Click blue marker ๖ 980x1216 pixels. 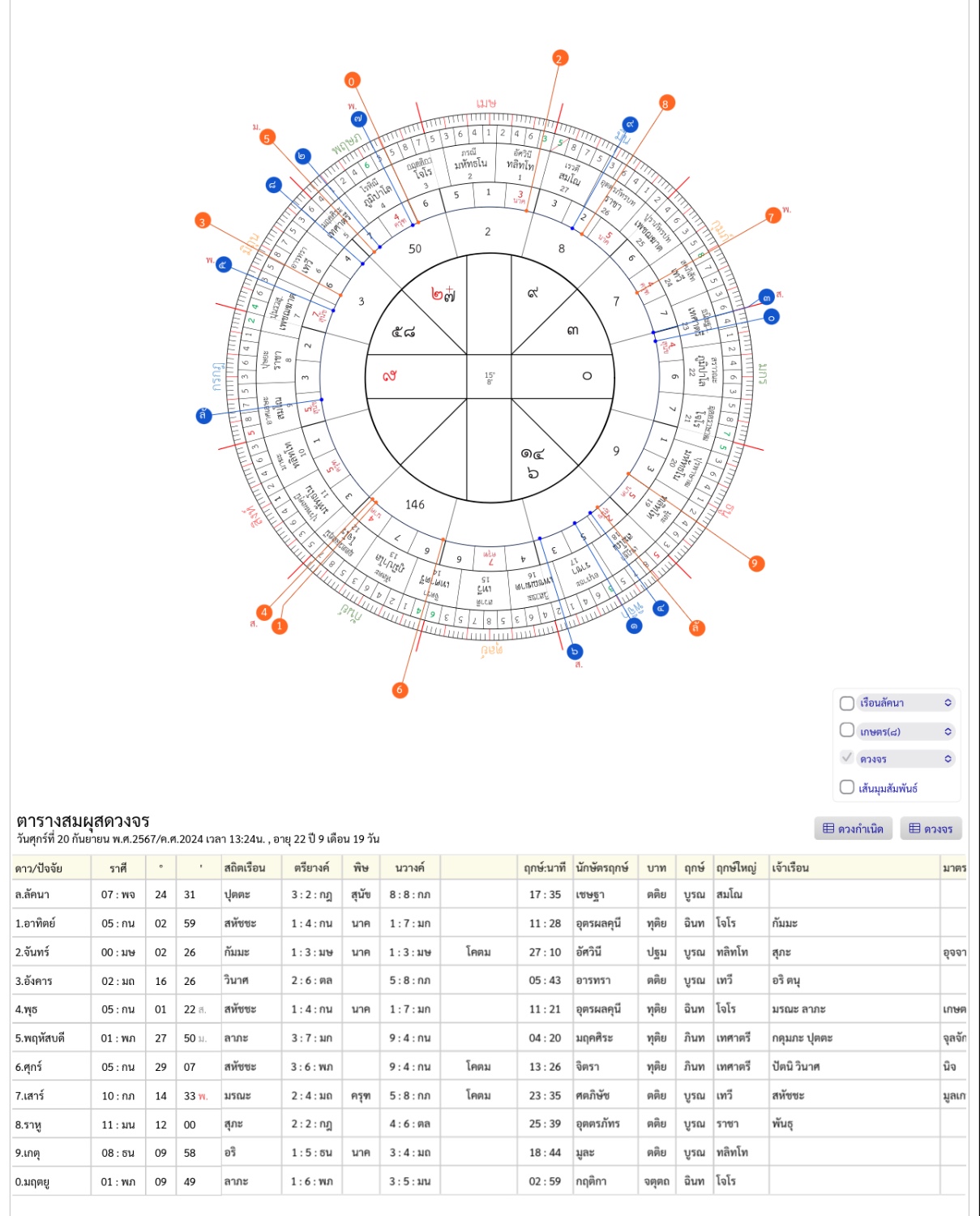point(575,651)
